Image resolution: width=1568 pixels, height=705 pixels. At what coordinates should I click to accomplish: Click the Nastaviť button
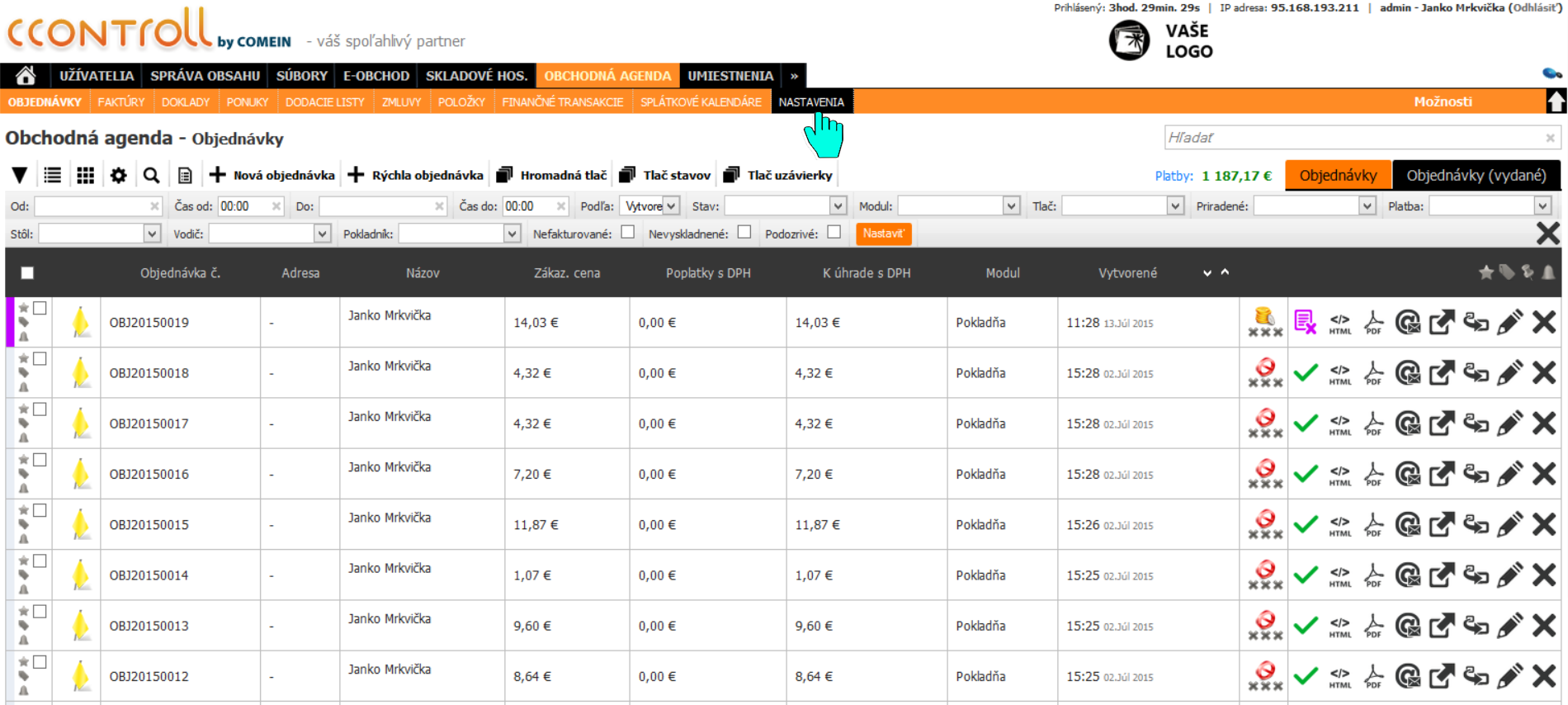tap(883, 234)
